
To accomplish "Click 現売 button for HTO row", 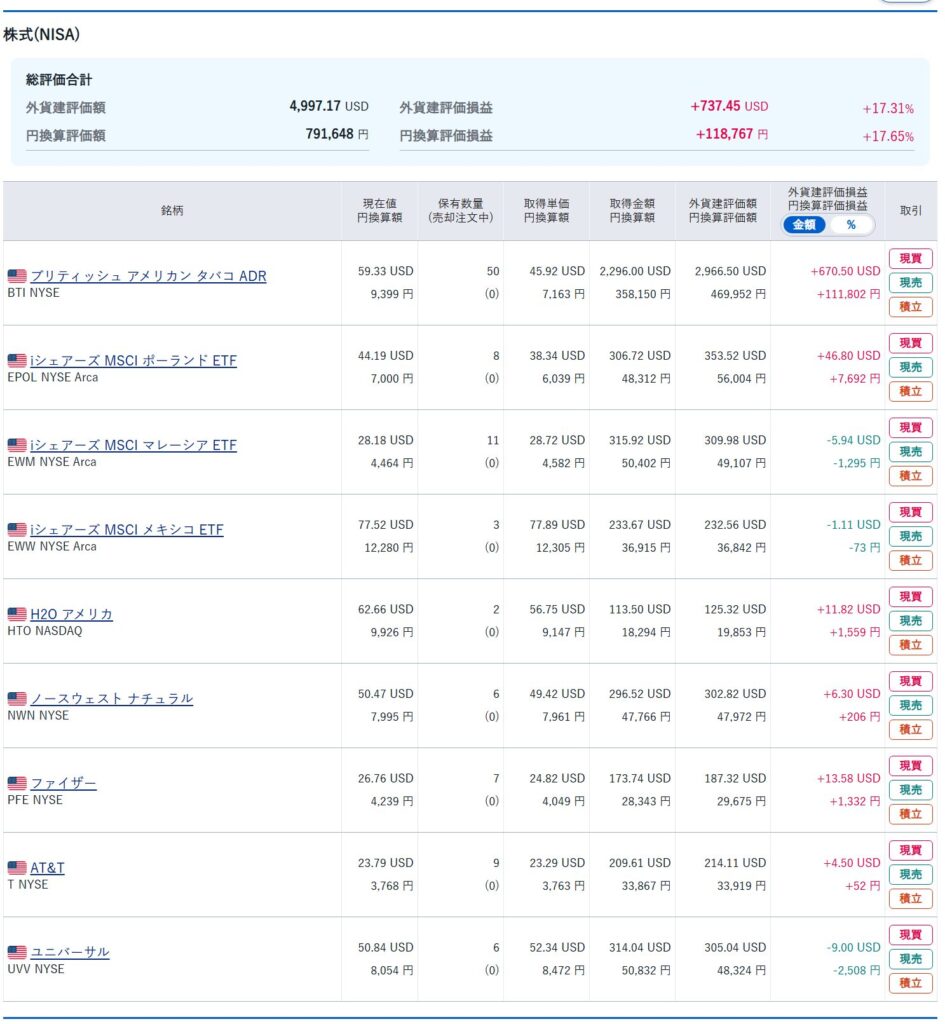I will pos(910,621).
